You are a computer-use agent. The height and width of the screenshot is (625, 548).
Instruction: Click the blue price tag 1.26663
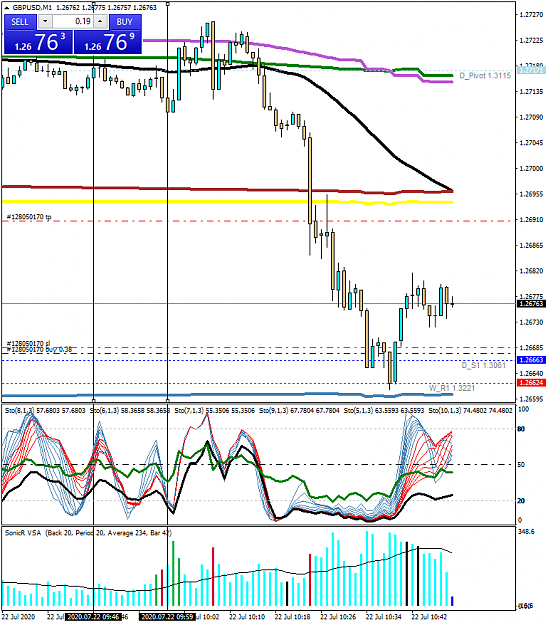coord(531,360)
